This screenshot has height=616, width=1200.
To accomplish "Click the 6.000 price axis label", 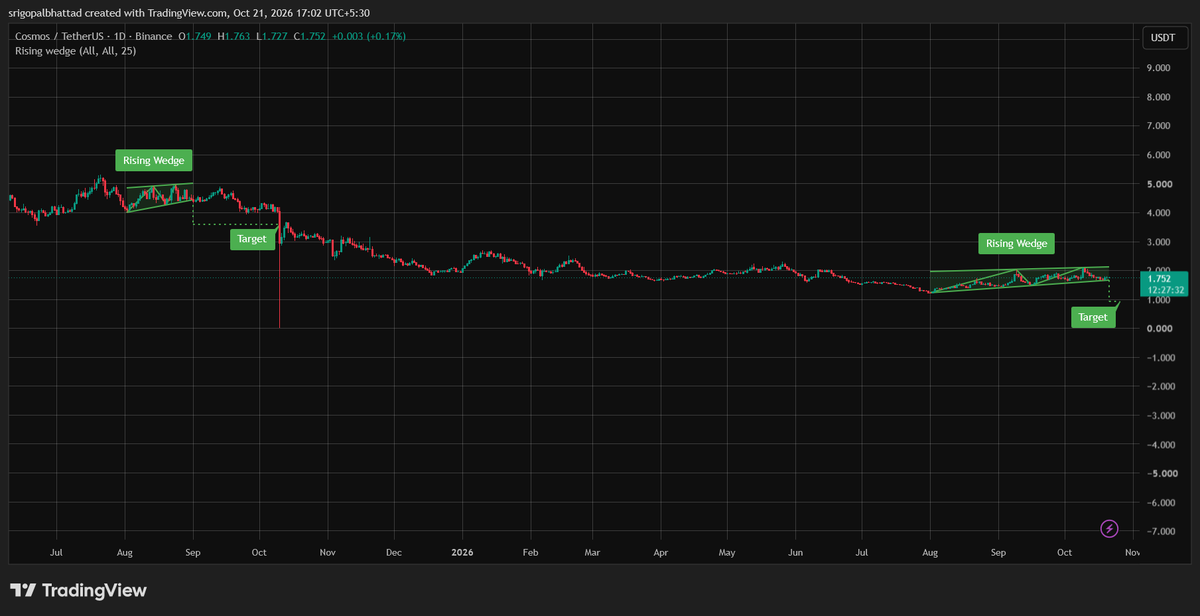I will [1159, 155].
